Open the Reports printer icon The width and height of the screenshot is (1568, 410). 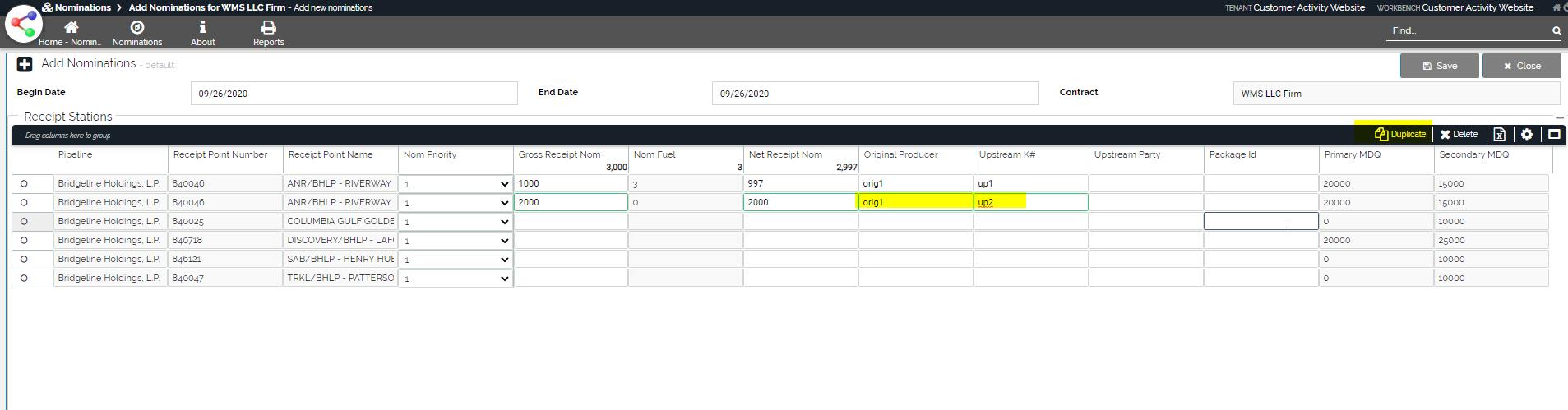coord(268,28)
